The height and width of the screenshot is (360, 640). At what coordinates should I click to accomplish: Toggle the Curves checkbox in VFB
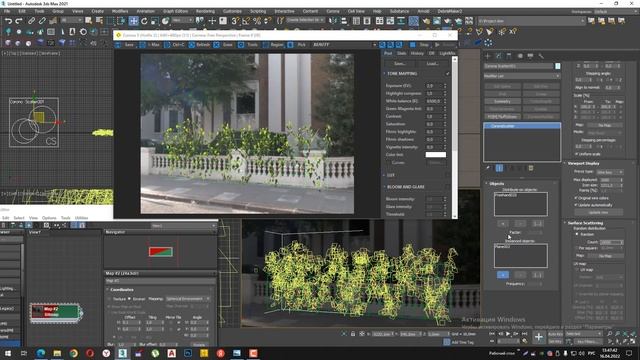point(388,162)
